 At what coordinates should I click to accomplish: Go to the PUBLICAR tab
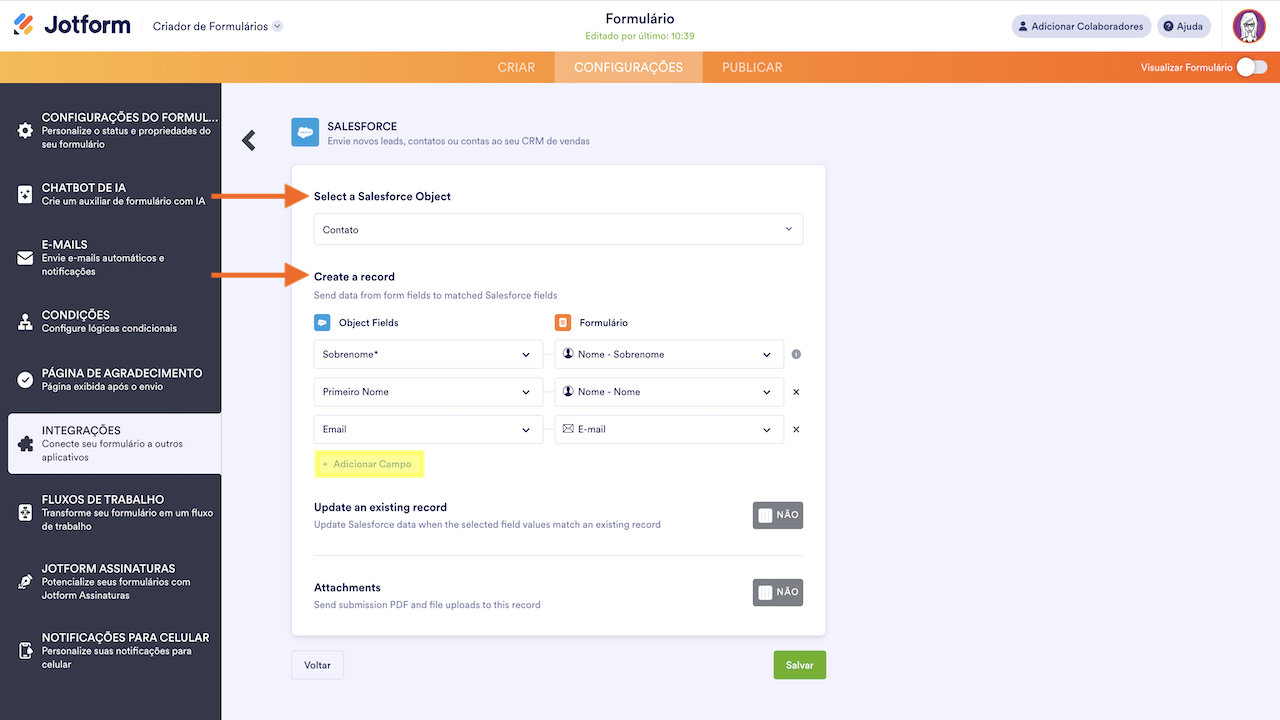[751, 67]
